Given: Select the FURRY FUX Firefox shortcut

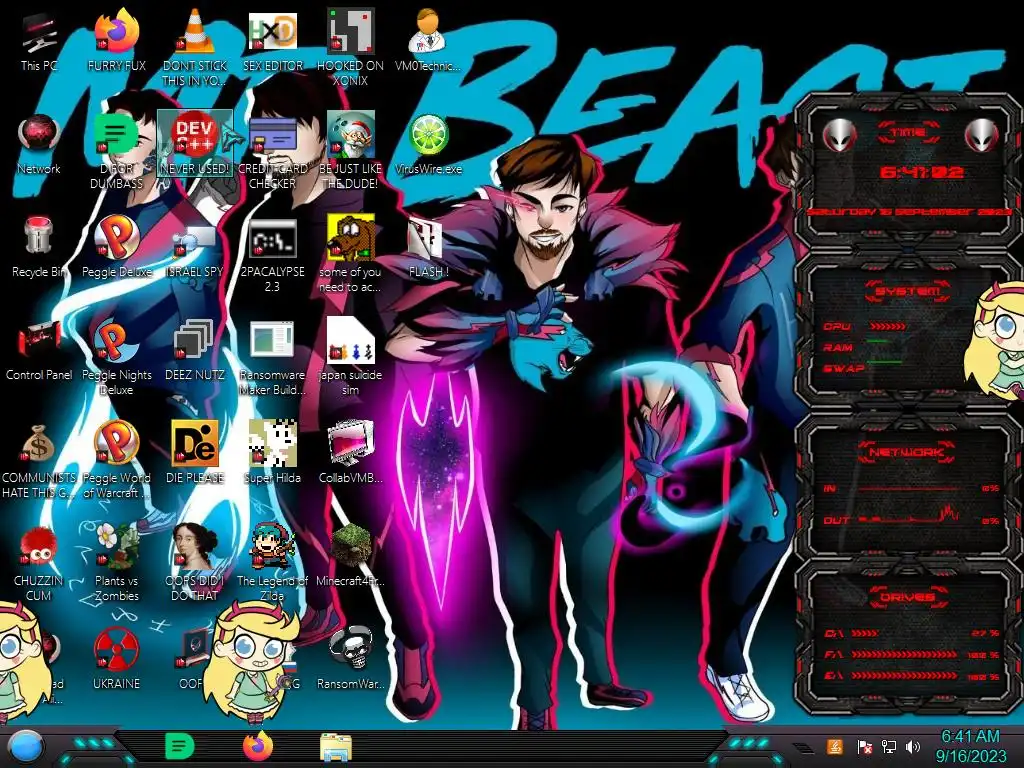Looking at the screenshot, I should pyautogui.click(x=117, y=41).
